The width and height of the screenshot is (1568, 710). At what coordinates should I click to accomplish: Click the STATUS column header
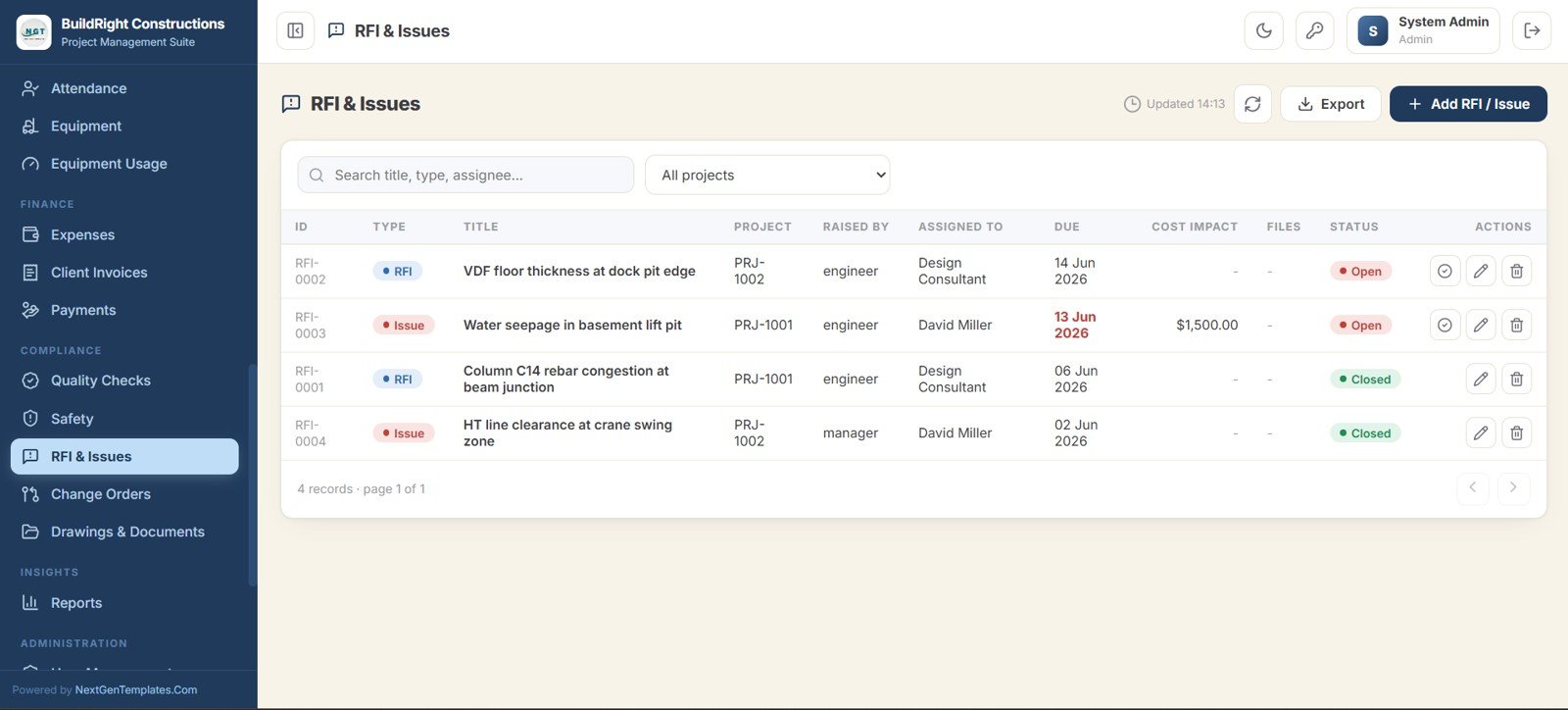point(1353,227)
